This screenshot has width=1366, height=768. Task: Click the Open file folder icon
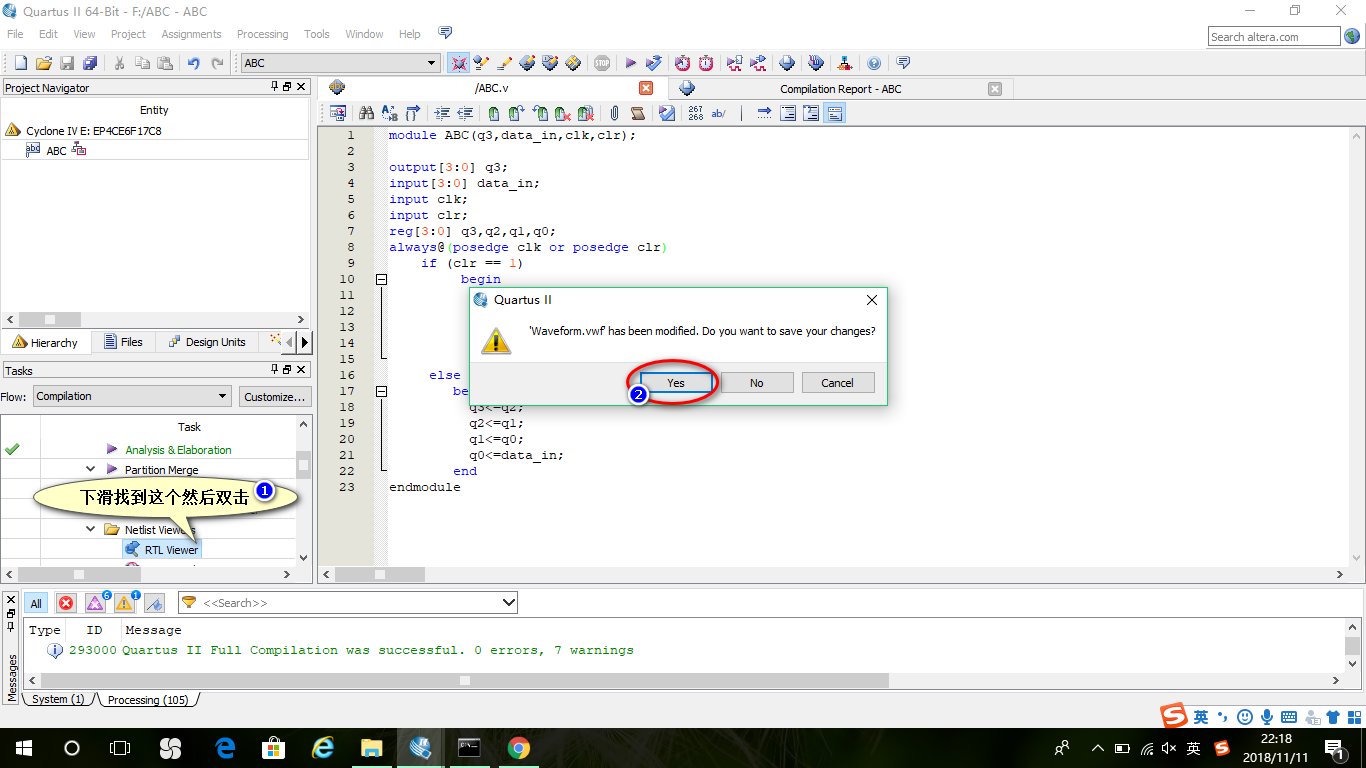pyautogui.click(x=44, y=63)
